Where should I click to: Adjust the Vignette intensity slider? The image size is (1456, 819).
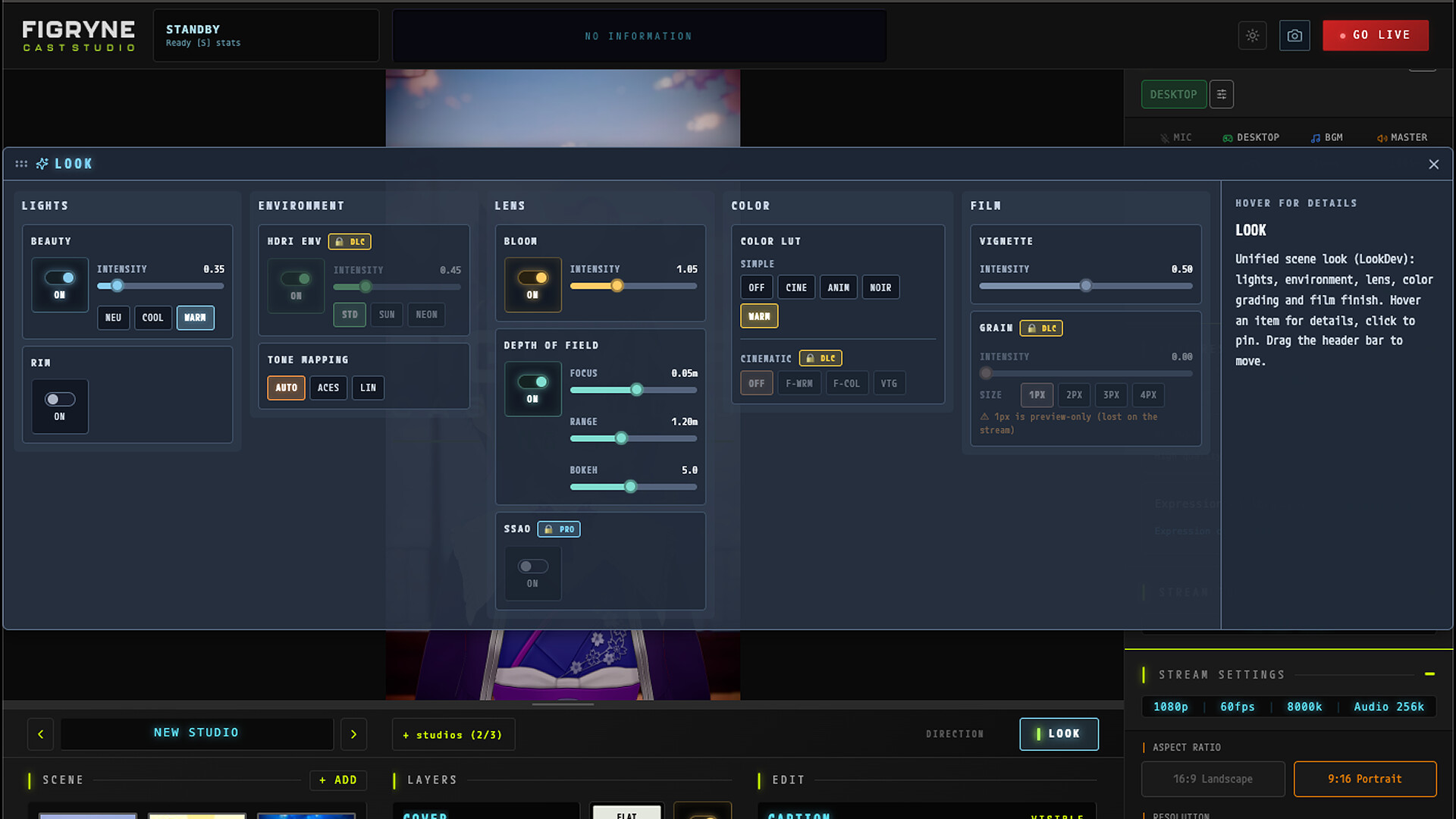click(1085, 286)
